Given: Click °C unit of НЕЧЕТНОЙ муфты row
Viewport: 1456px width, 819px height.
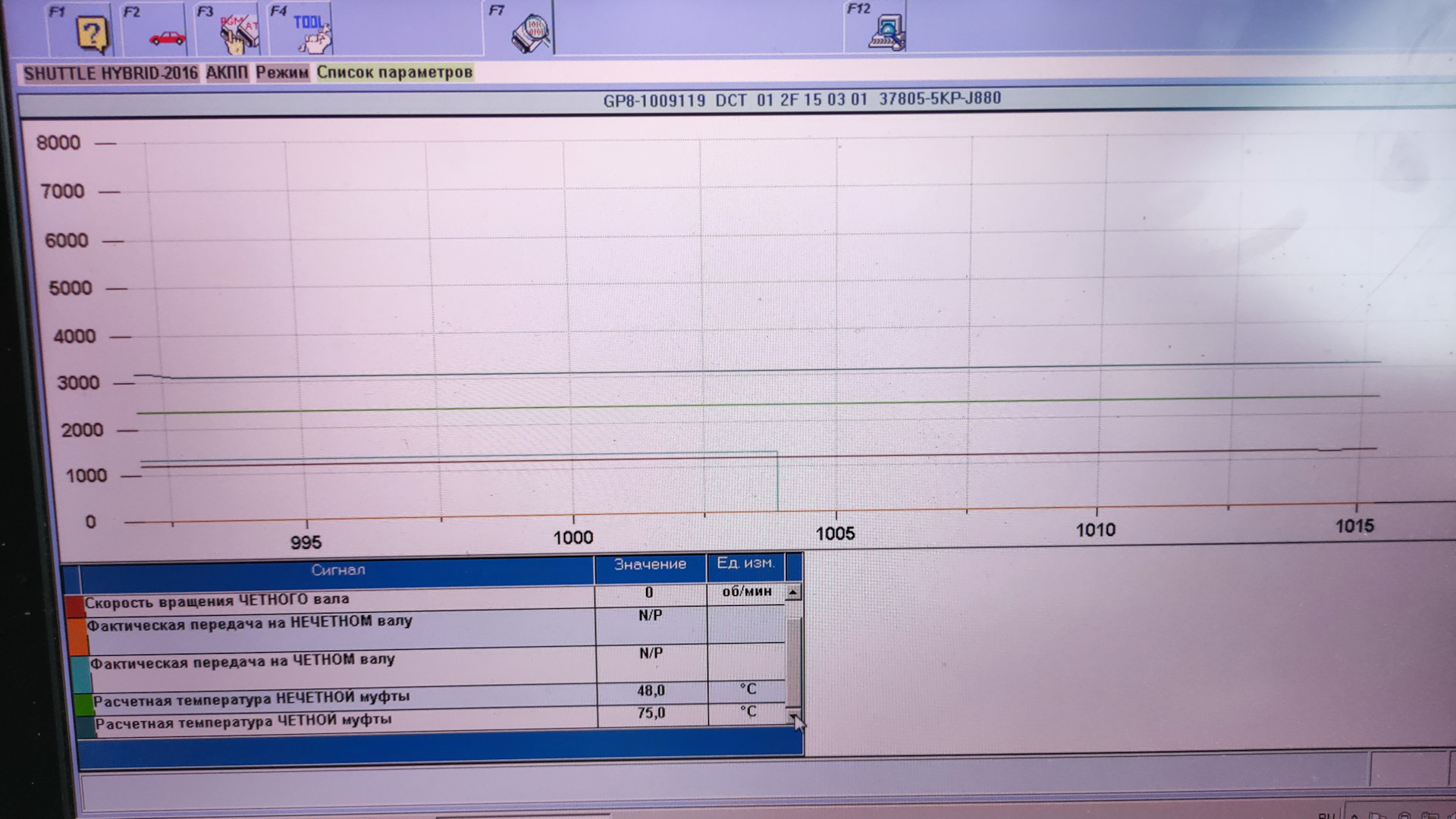Looking at the screenshot, I should click(748, 689).
